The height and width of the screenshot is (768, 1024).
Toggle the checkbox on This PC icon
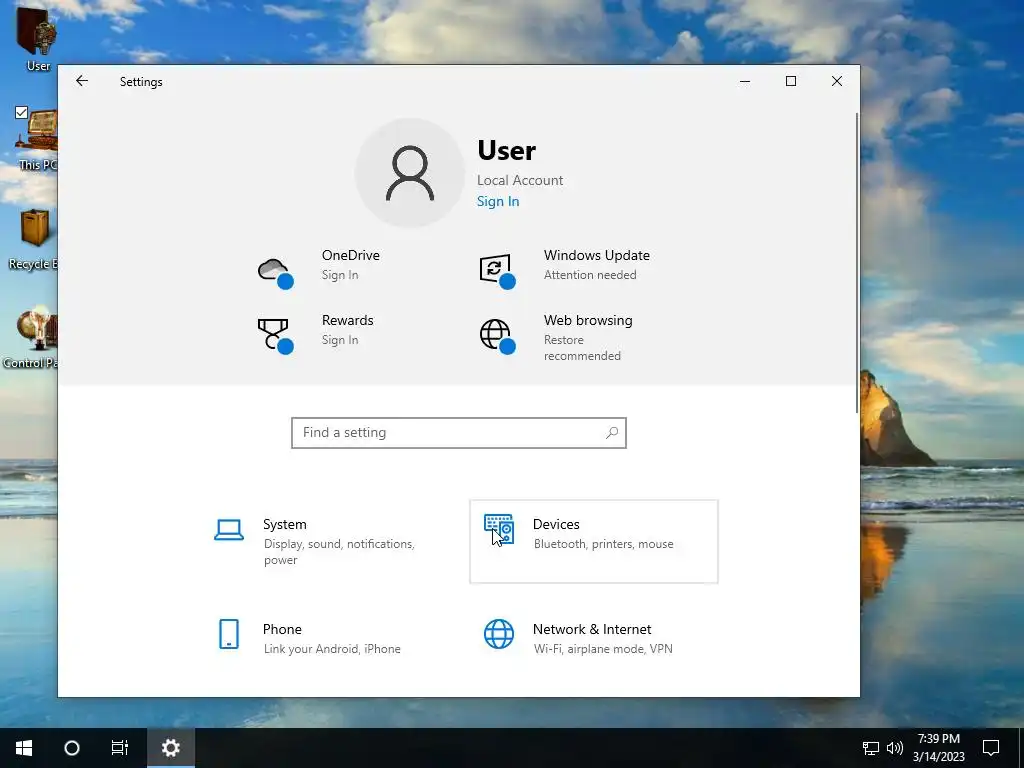(22, 112)
